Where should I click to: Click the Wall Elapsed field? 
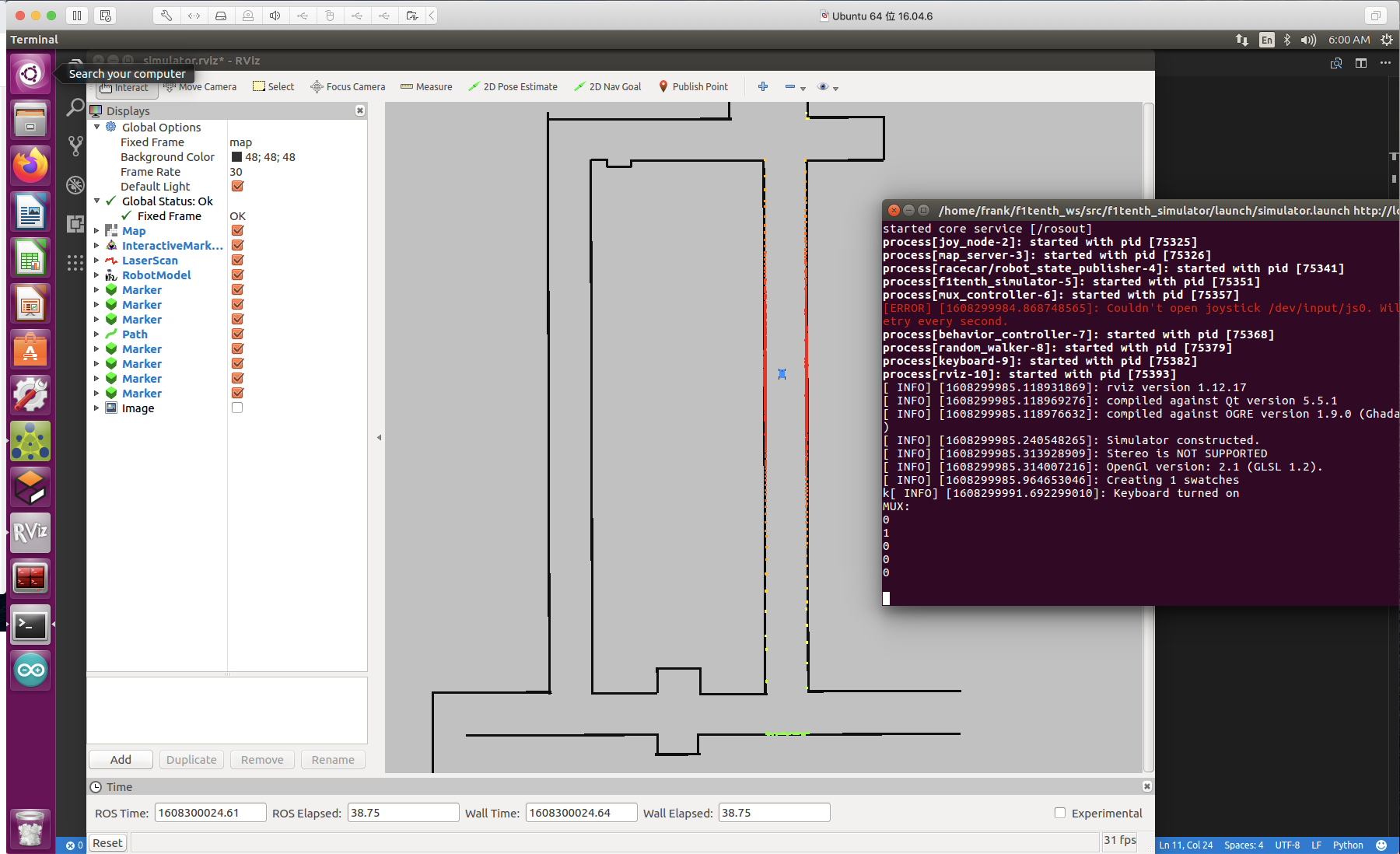pyautogui.click(x=775, y=813)
